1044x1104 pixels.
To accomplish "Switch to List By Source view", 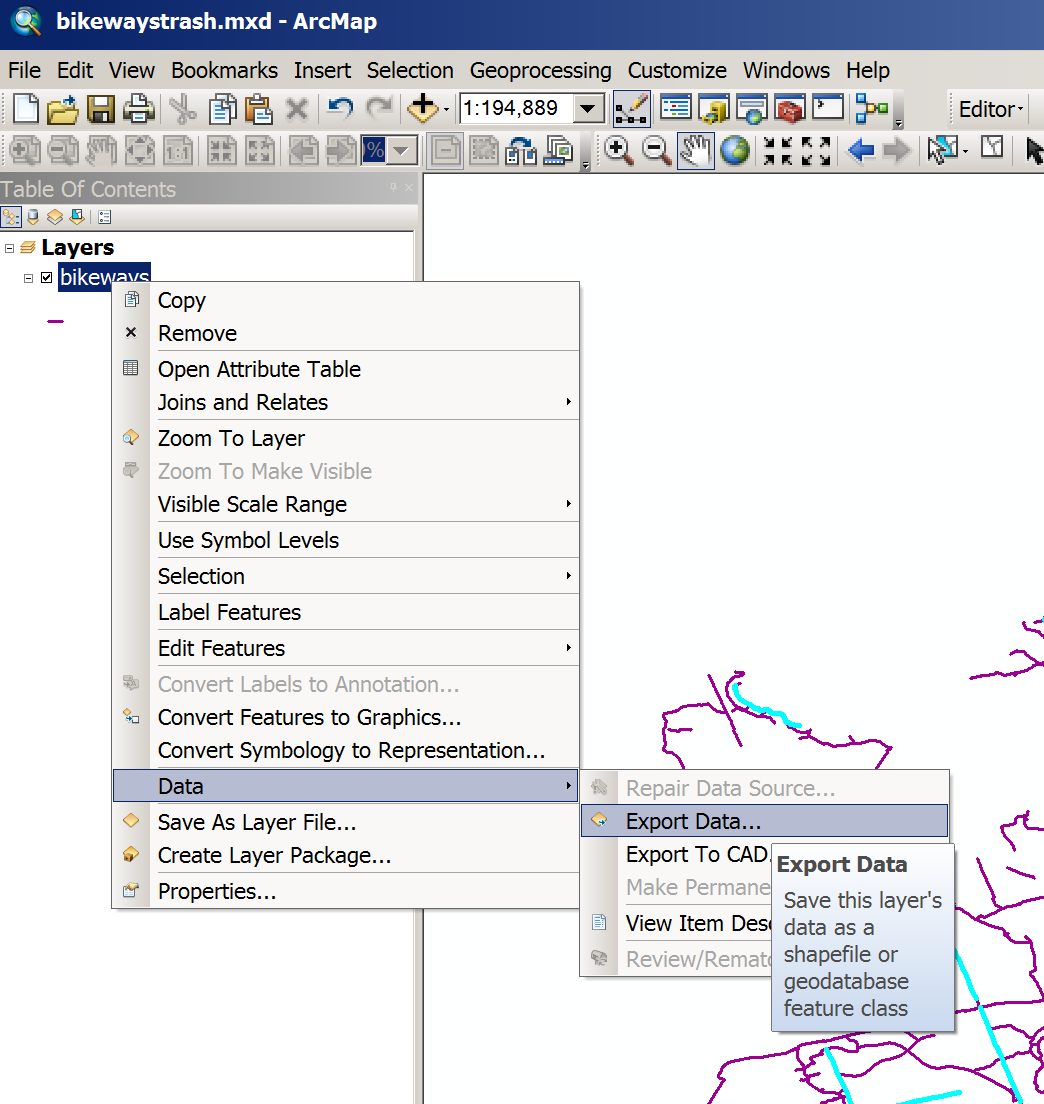I will pos(33,217).
